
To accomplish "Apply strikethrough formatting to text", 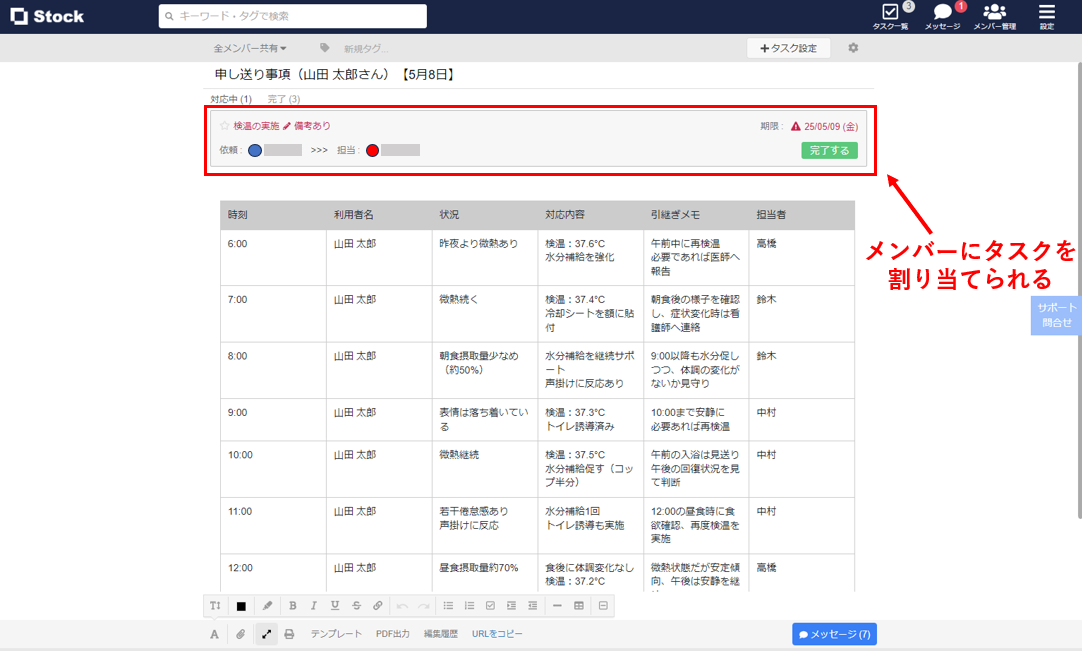I will point(356,605).
